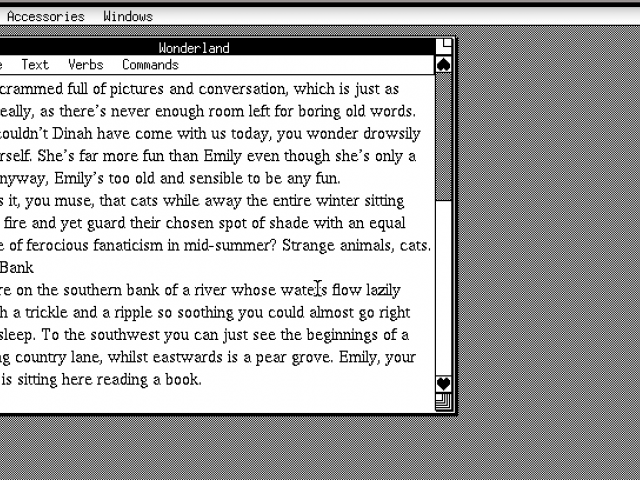Open the Accessories menu

(x=45, y=16)
